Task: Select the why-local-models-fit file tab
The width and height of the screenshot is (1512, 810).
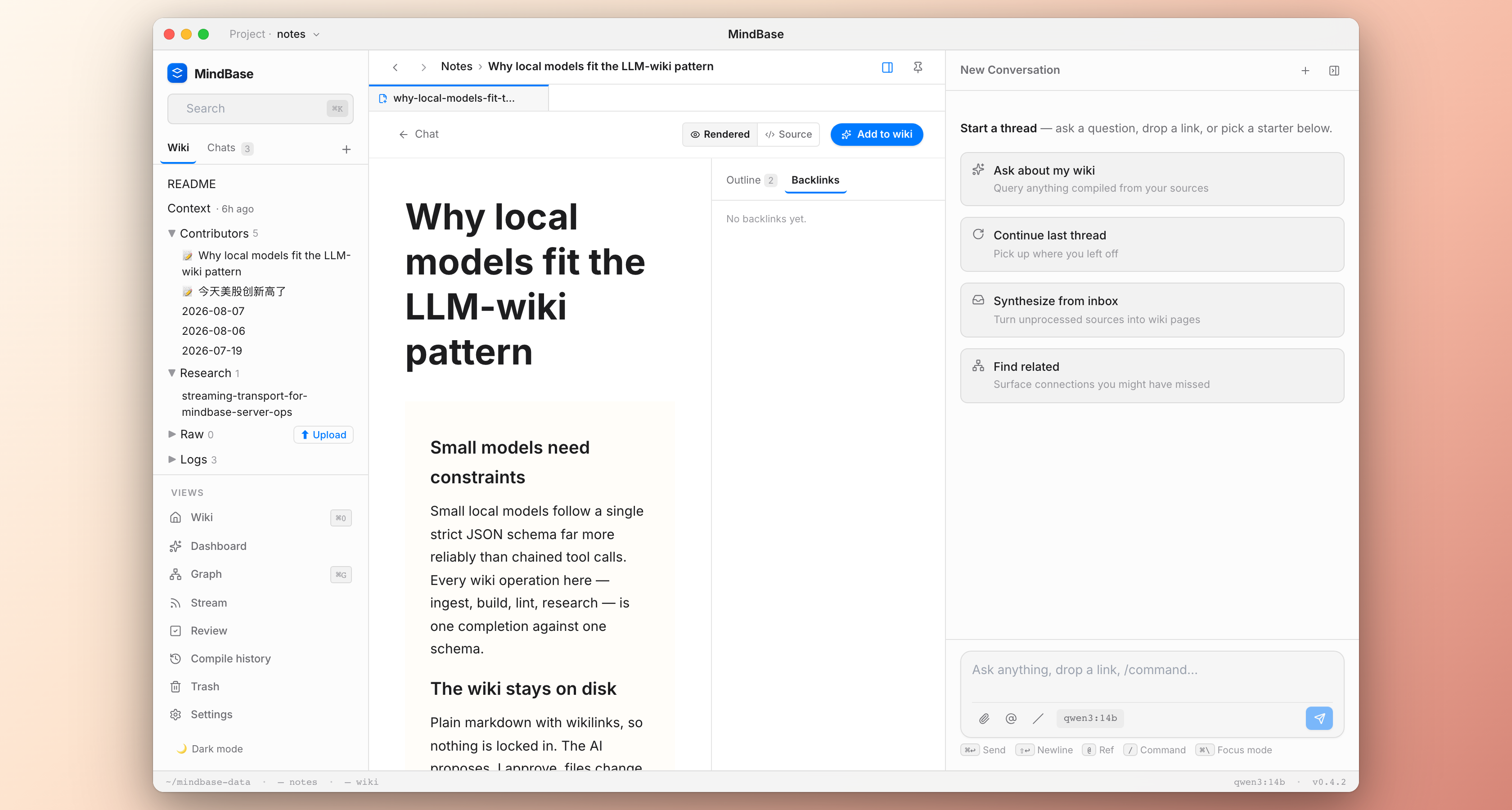Action: pos(459,98)
